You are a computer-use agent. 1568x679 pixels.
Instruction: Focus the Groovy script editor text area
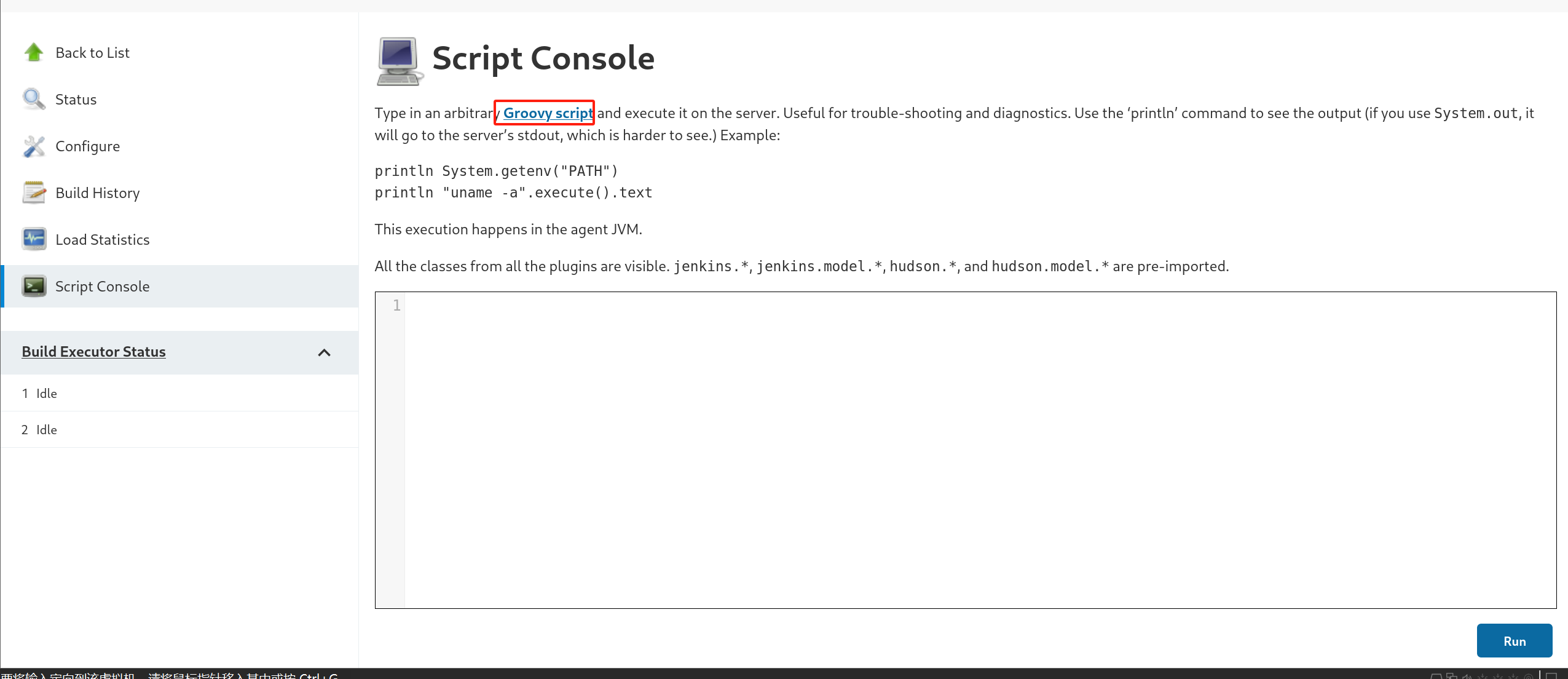[980, 450]
